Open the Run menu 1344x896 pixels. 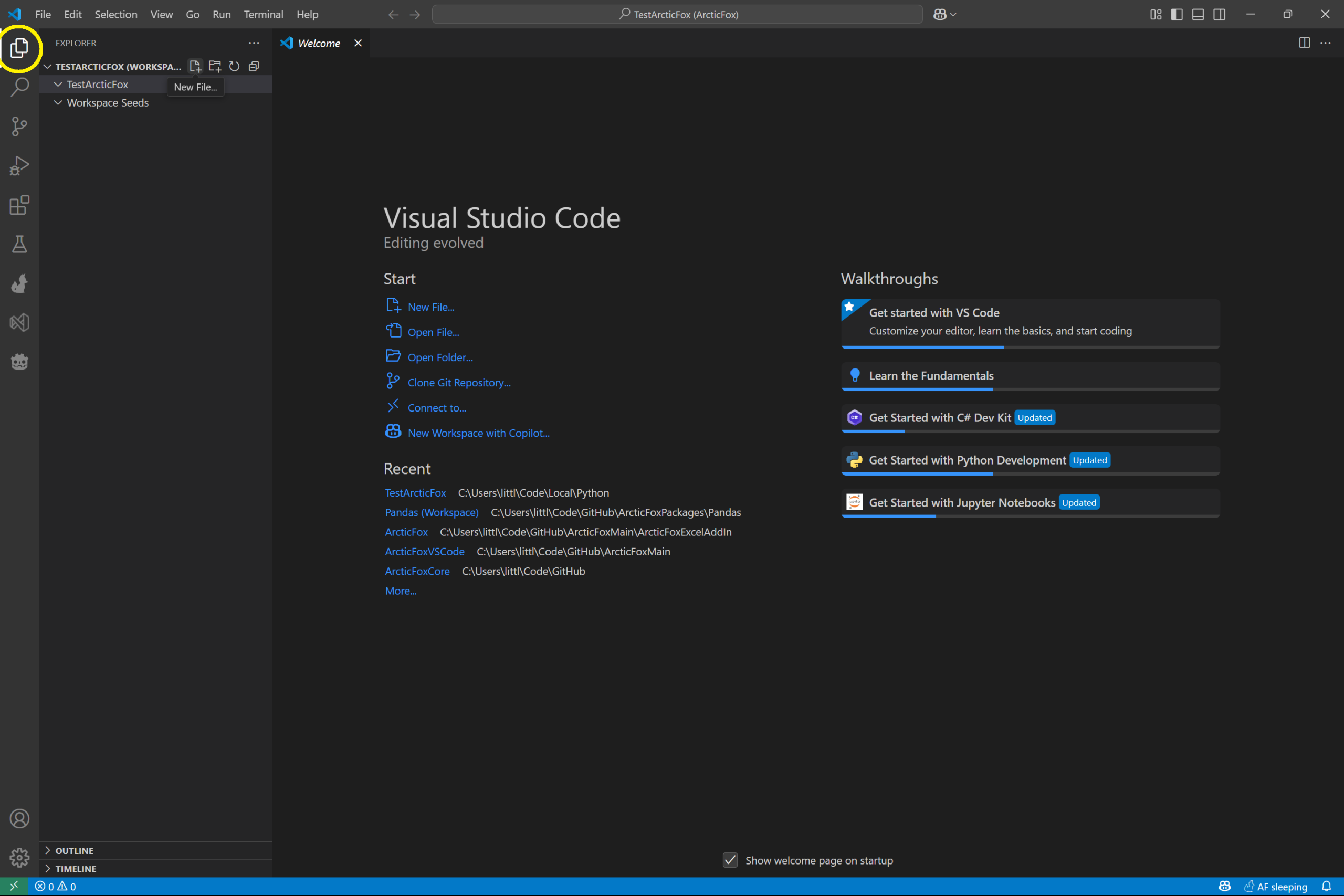(x=222, y=15)
